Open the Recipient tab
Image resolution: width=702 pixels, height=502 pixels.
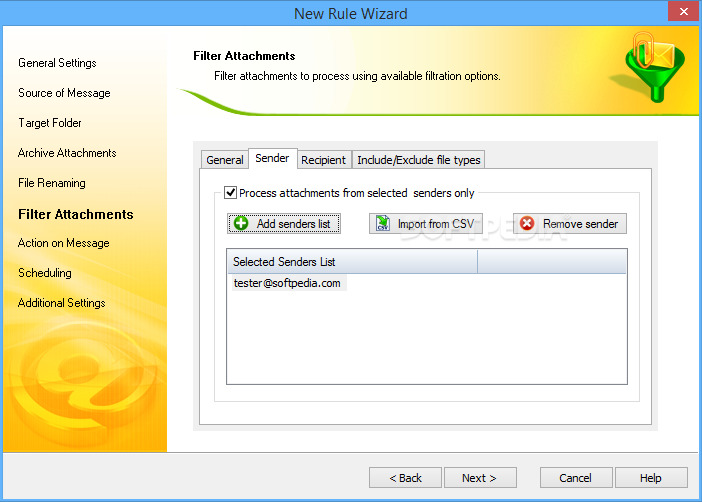pos(323,160)
